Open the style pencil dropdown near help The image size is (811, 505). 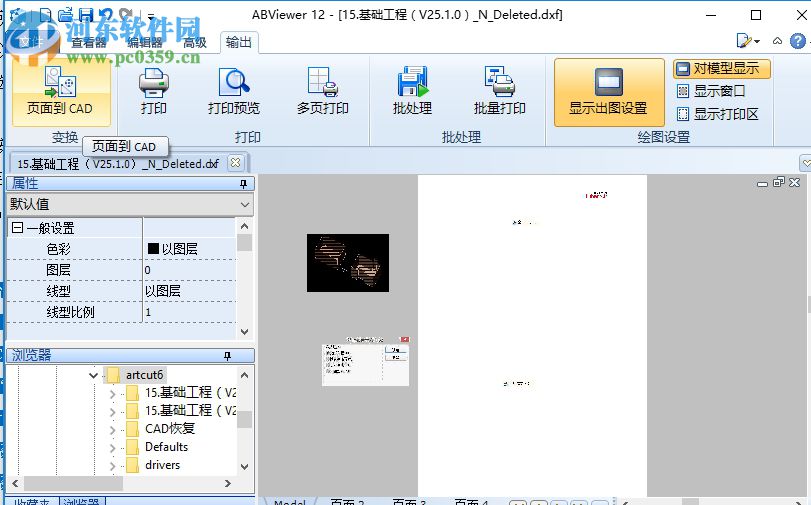(748, 41)
